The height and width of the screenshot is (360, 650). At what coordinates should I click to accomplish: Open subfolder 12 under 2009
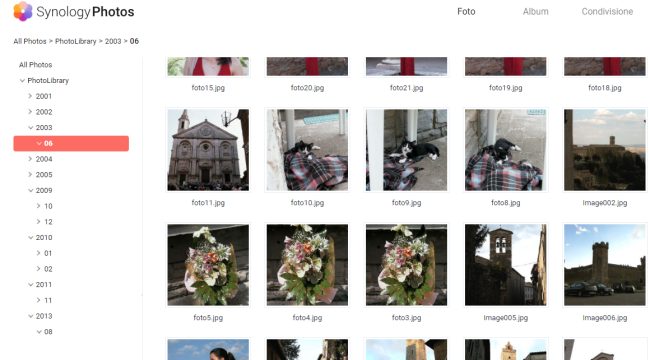[48, 222]
